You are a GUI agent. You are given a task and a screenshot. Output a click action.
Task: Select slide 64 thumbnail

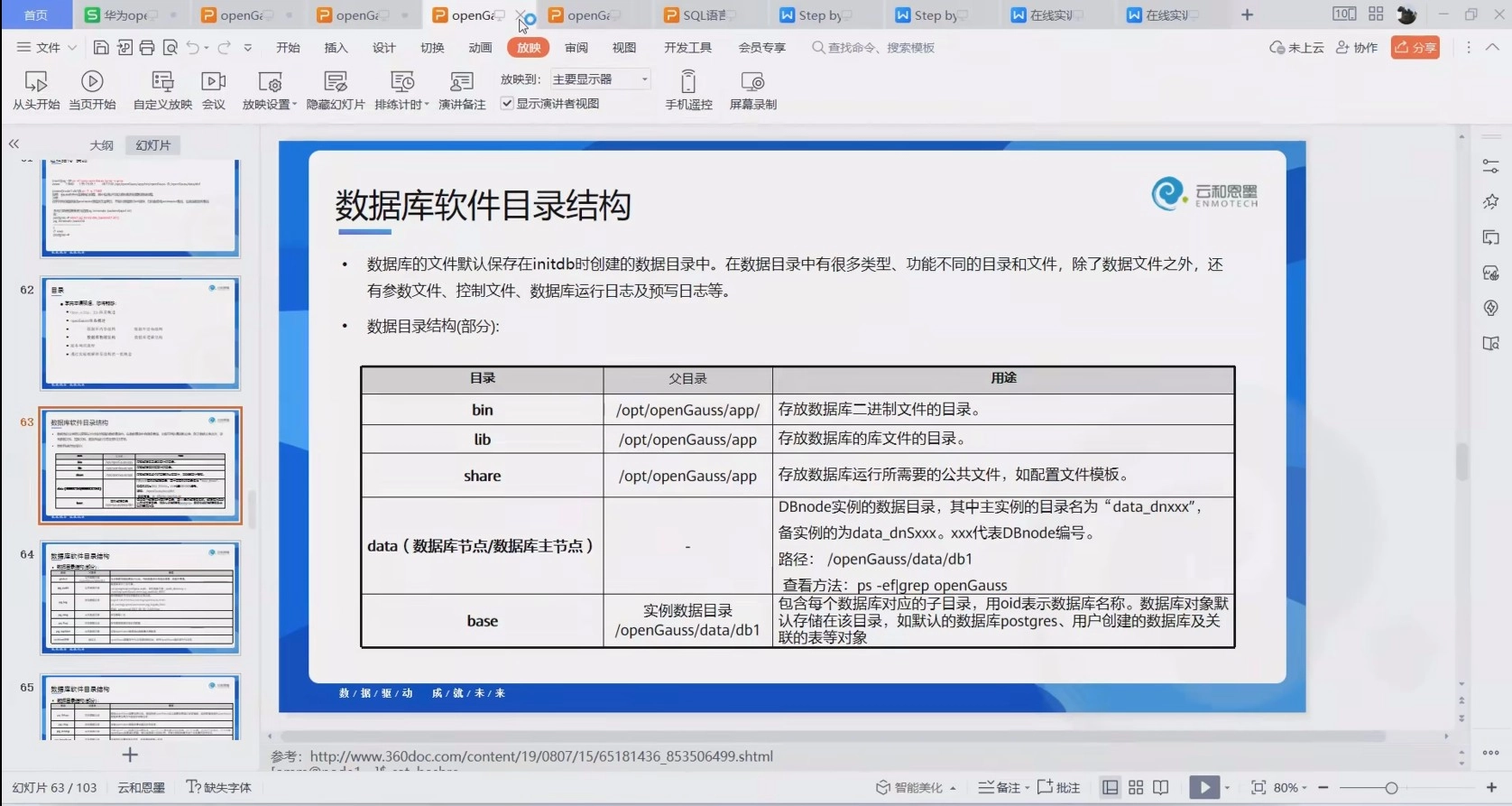click(x=140, y=598)
